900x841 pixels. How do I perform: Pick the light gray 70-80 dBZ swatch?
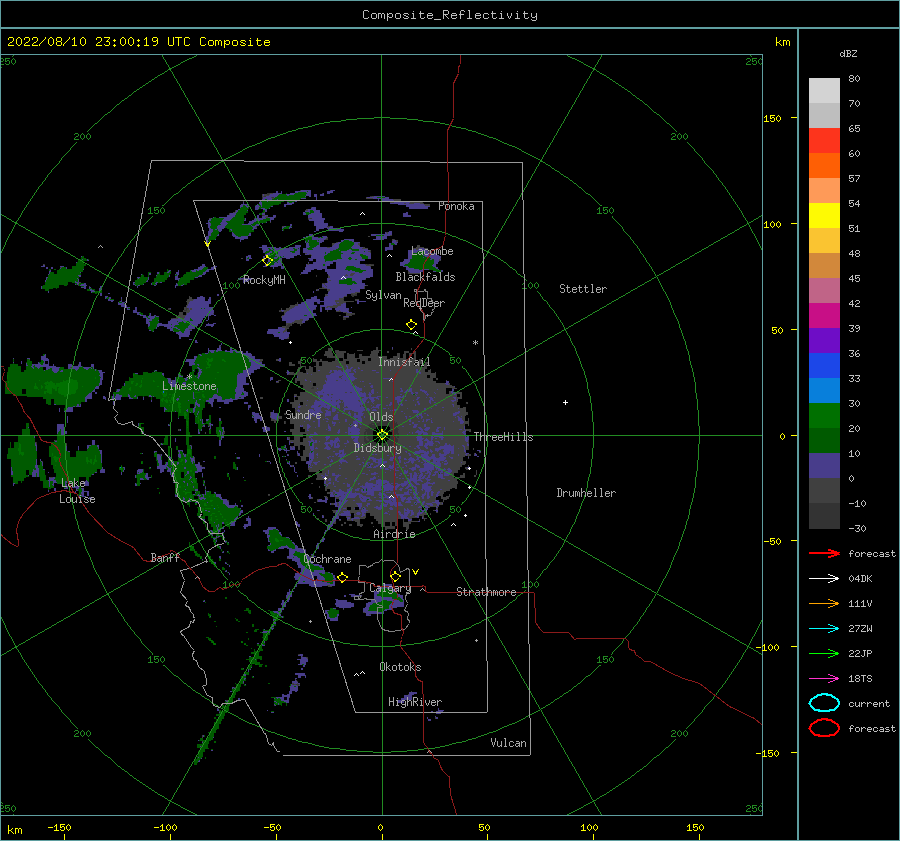coord(824,91)
